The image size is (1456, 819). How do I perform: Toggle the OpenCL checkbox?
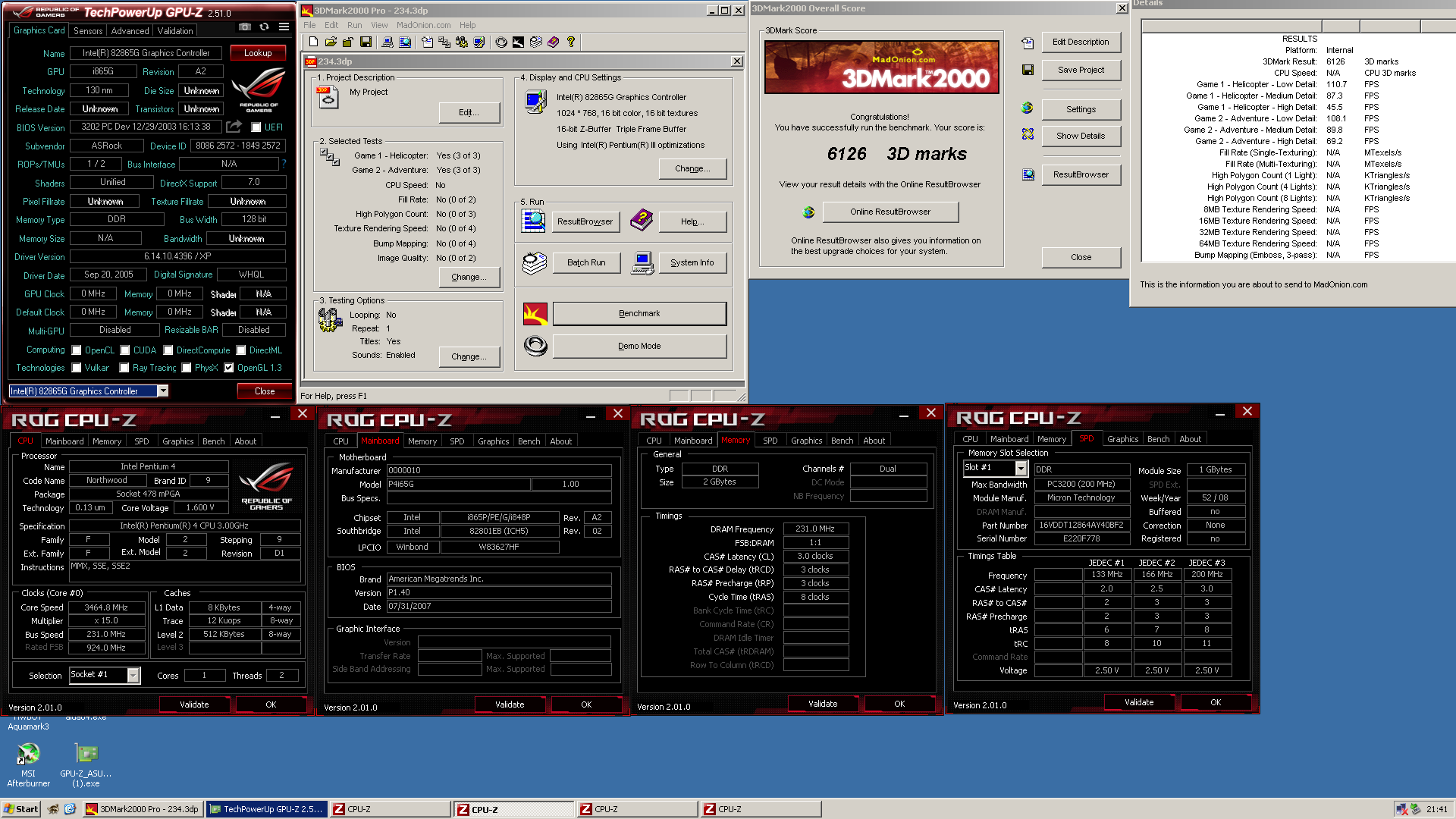(77, 350)
